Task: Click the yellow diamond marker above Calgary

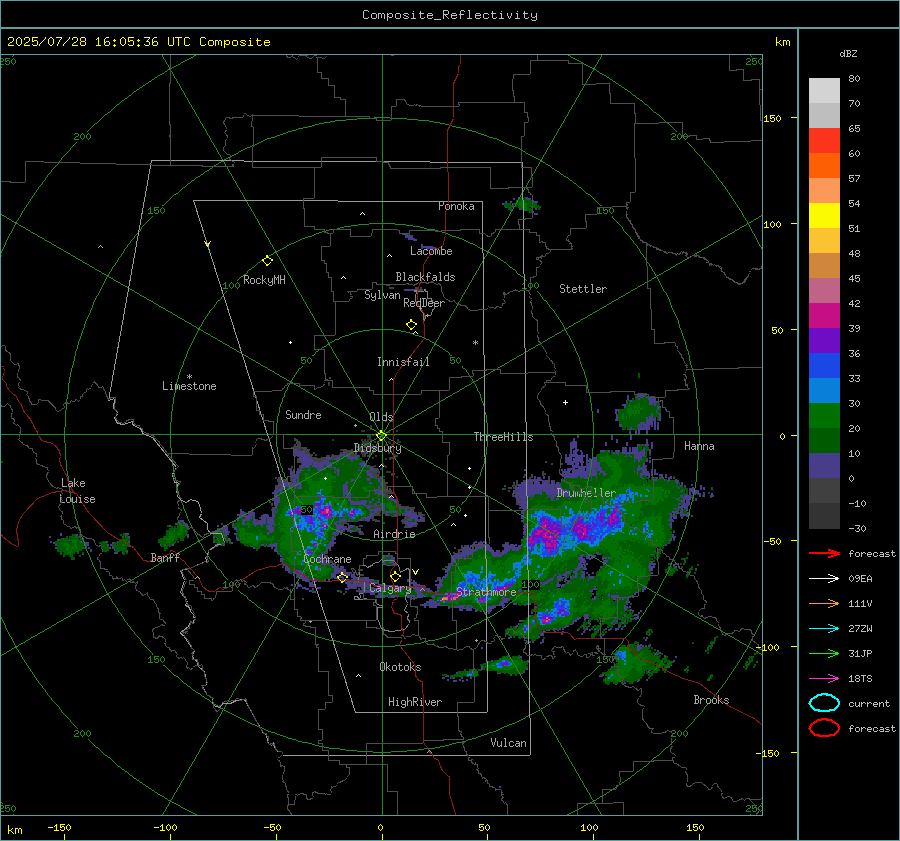Action: pyautogui.click(x=395, y=576)
